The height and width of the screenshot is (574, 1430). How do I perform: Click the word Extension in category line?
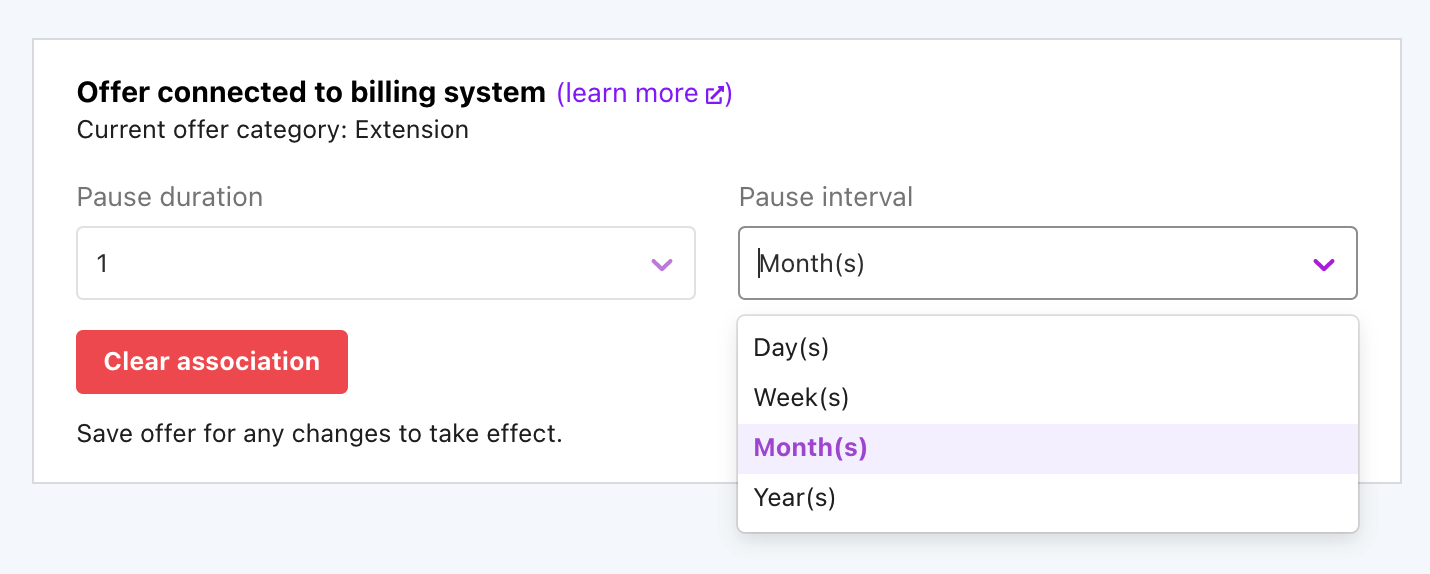pyautogui.click(x=411, y=130)
